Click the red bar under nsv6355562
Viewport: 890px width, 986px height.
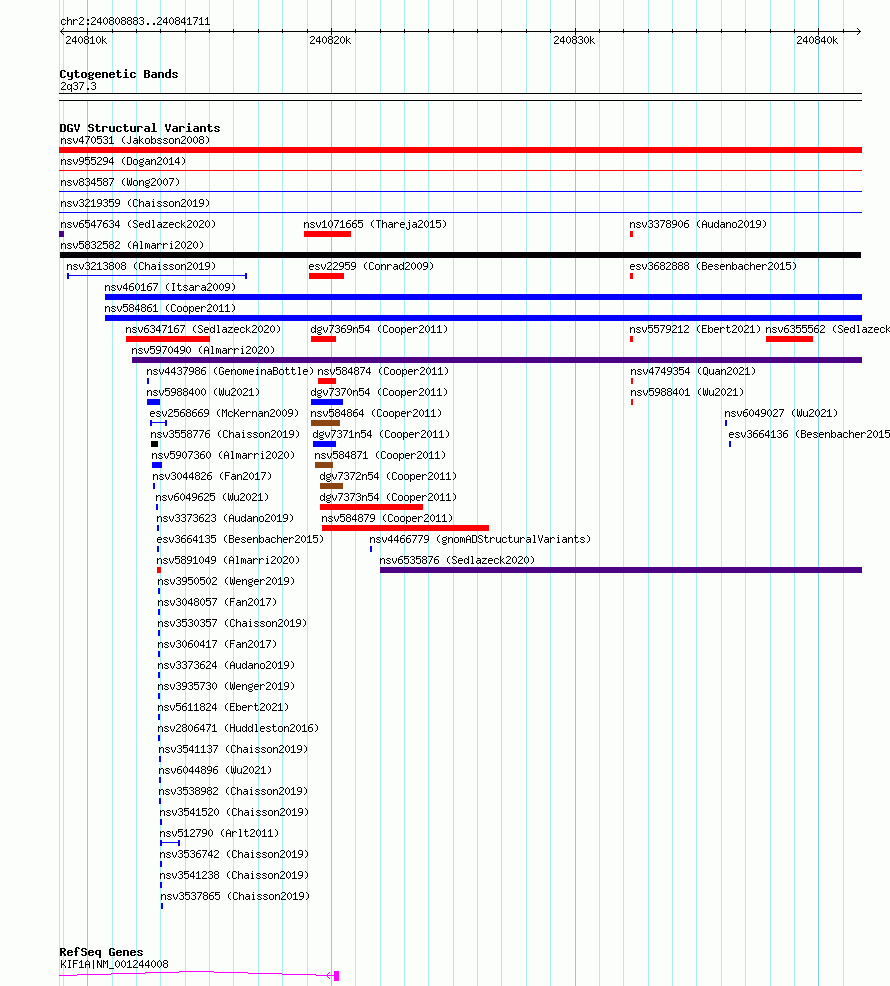coord(789,339)
